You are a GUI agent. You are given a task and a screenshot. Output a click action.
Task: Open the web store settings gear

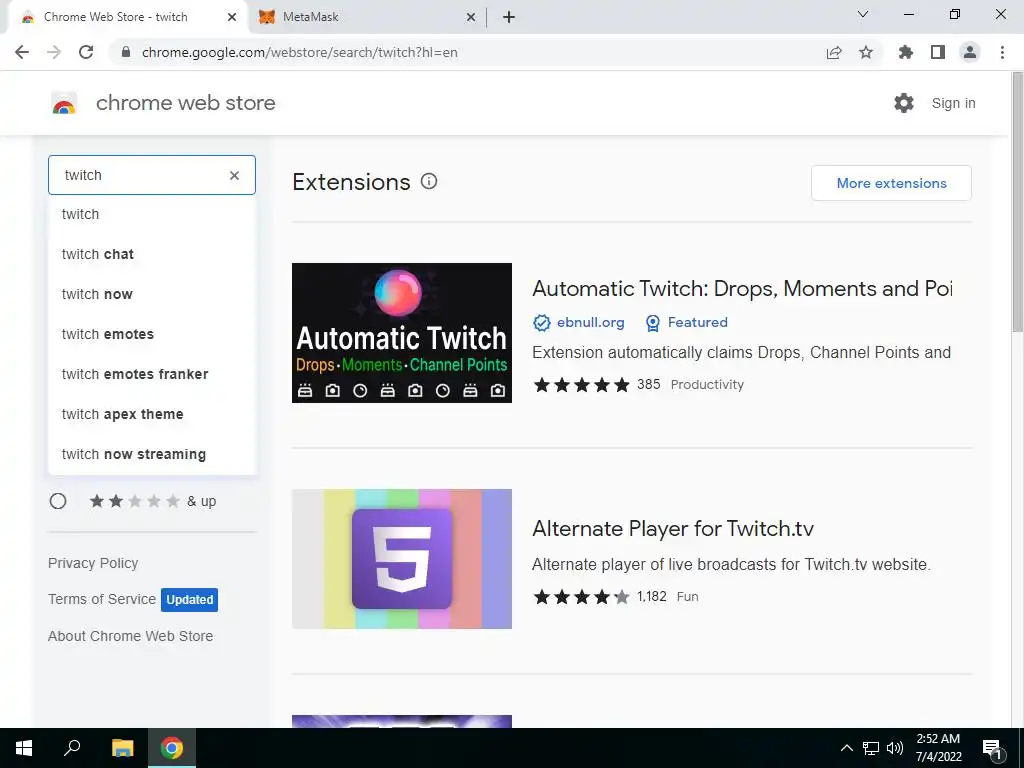904,103
